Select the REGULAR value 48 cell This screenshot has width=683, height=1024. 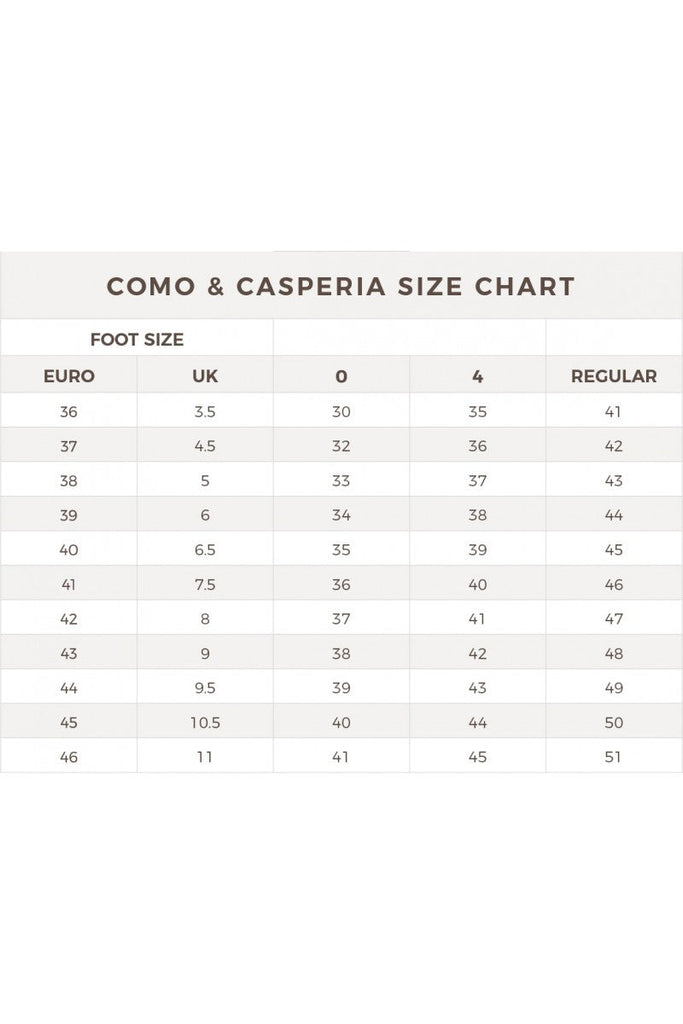(613, 653)
